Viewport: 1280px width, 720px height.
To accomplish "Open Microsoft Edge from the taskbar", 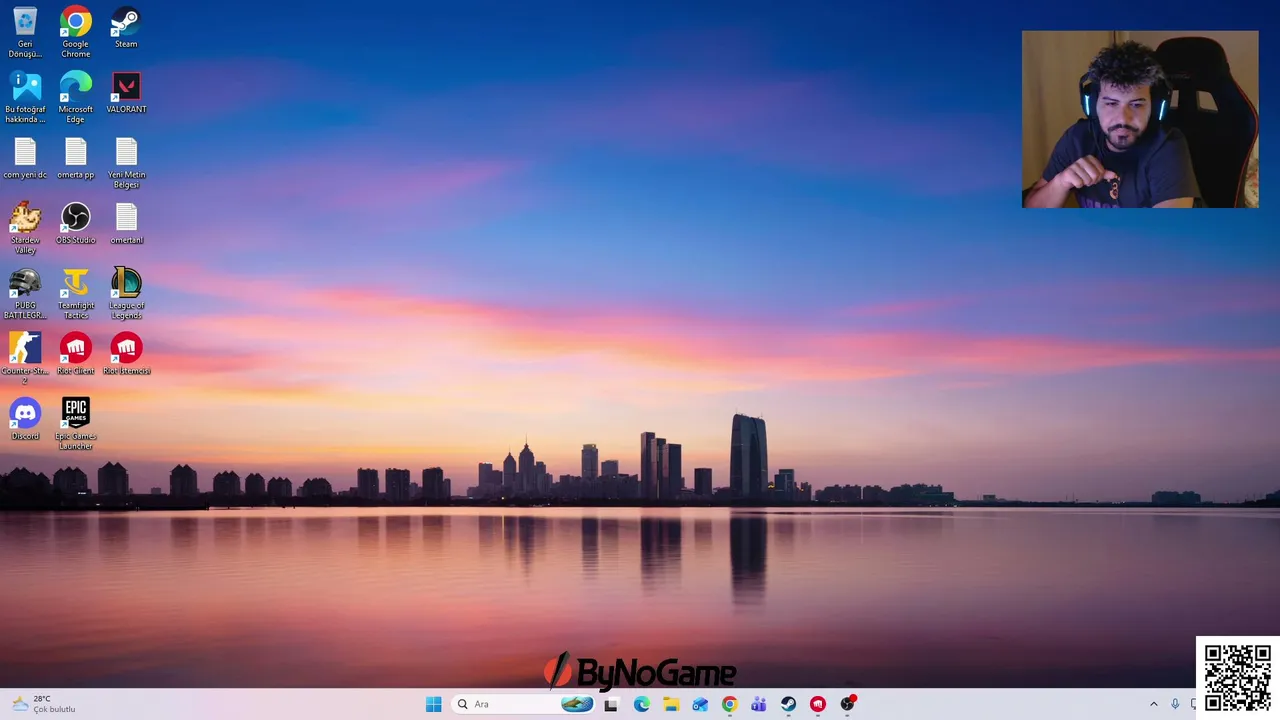I will (x=641, y=704).
